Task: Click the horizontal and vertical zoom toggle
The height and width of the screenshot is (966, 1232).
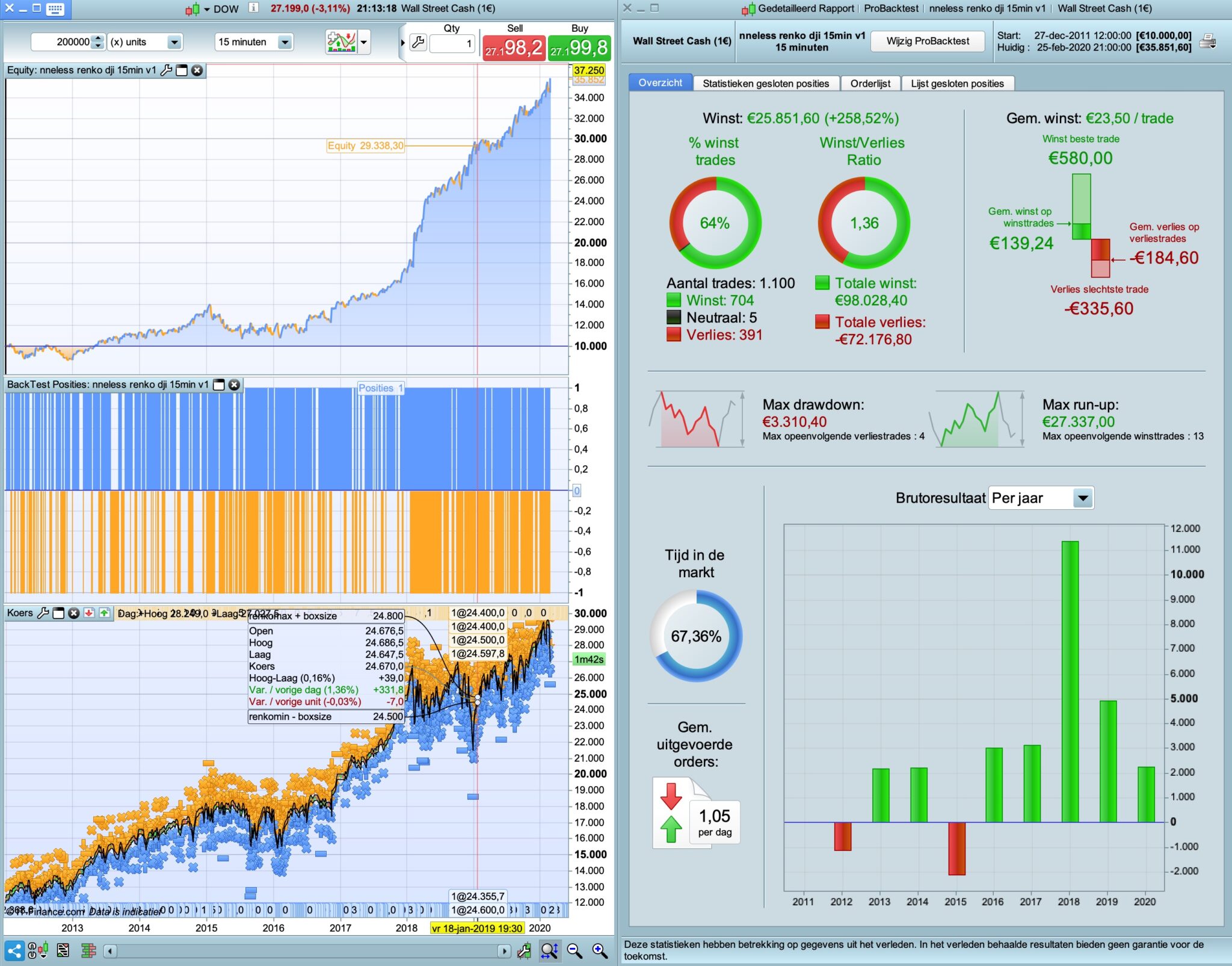Action: (550, 950)
